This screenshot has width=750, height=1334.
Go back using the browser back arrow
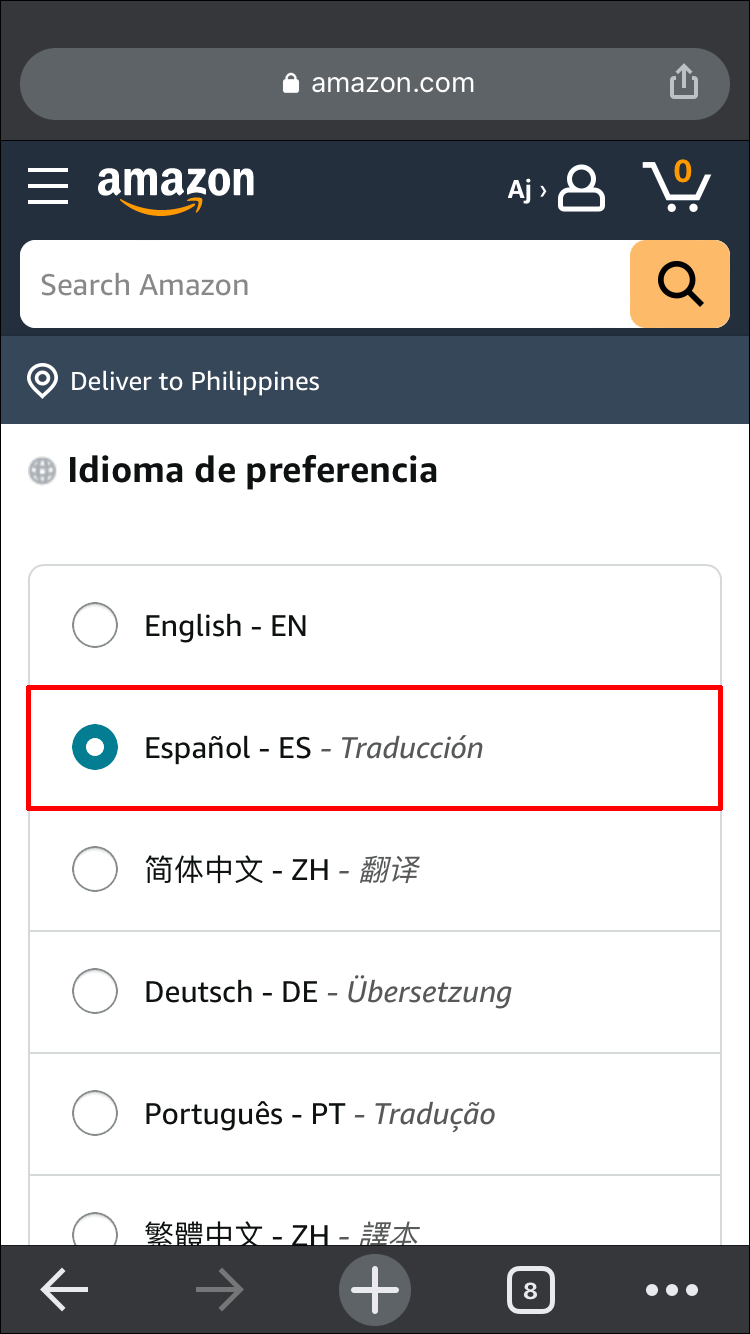tap(64, 1290)
